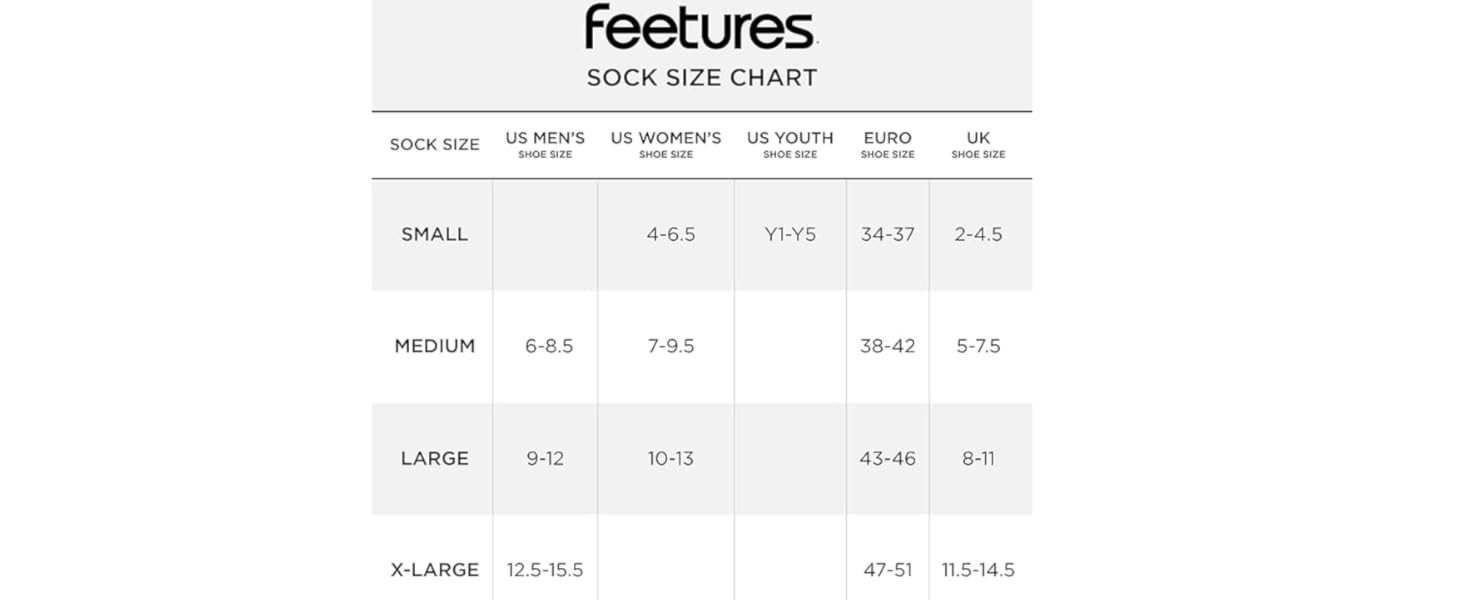Click the 12.5-15.5 men's size cell
The height and width of the screenshot is (600, 1464).
(x=545, y=570)
